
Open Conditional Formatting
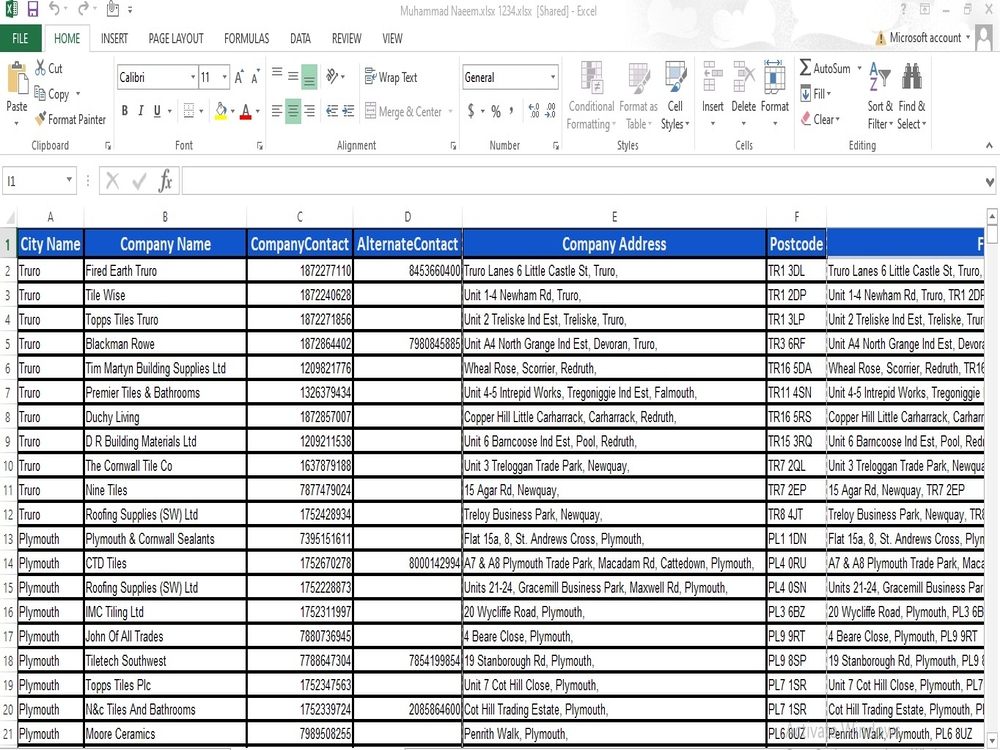click(591, 96)
